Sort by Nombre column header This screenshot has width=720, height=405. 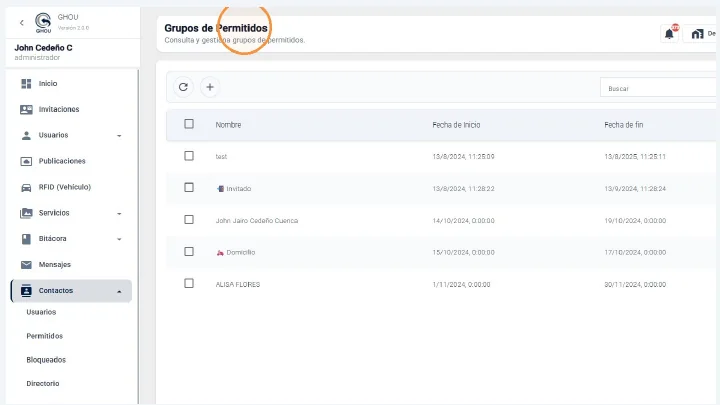[x=228, y=125]
